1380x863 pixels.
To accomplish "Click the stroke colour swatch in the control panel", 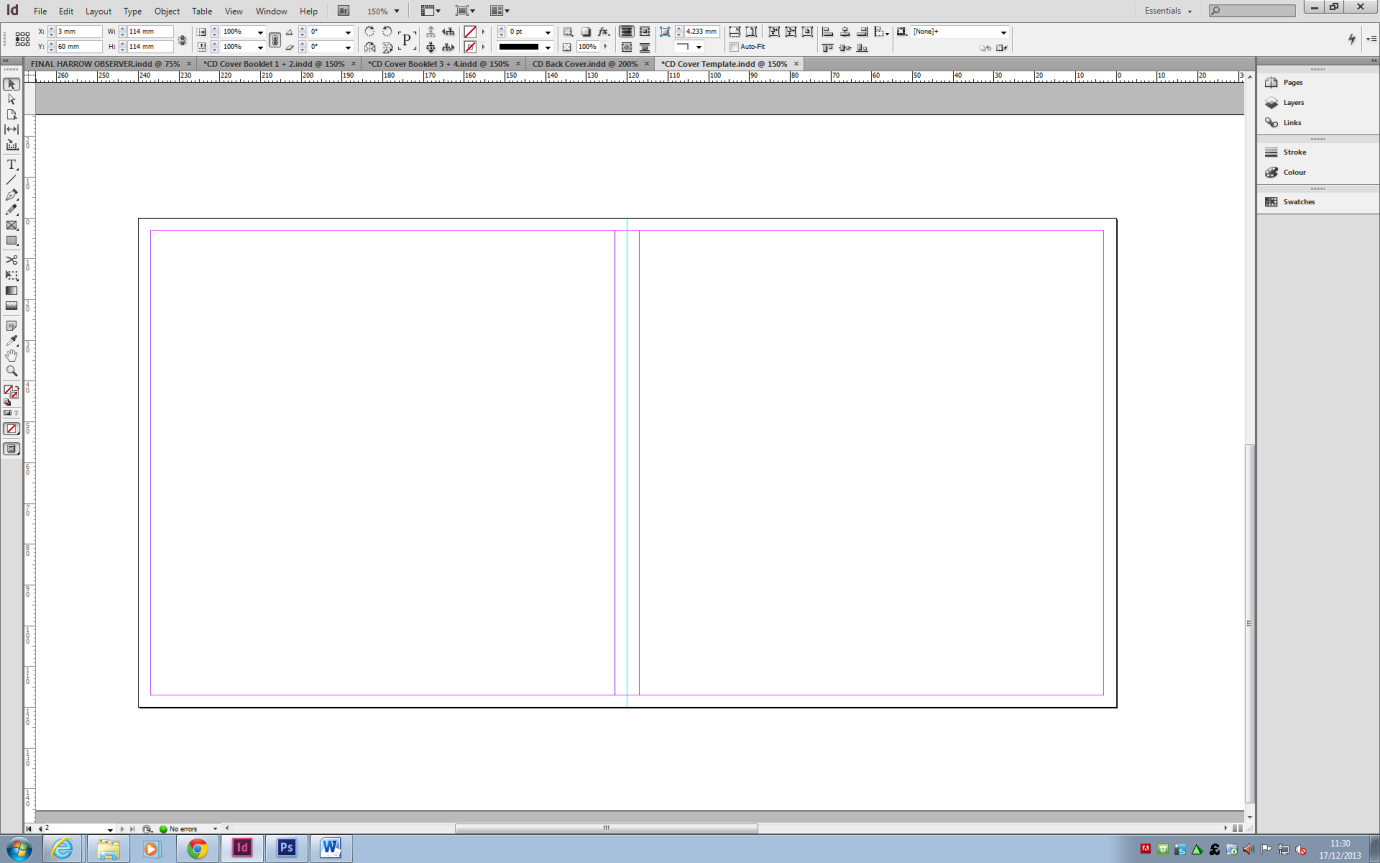I will coord(470,46).
